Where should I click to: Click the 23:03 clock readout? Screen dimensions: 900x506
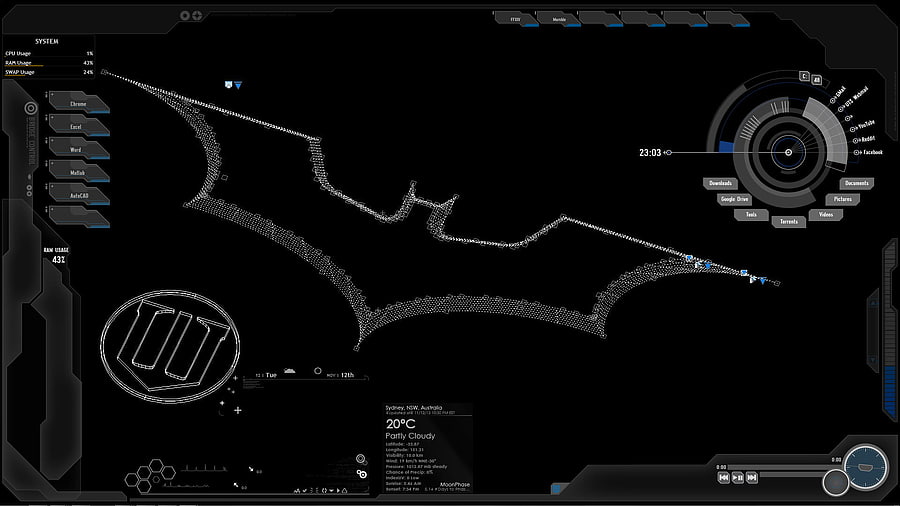[x=650, y=153]
